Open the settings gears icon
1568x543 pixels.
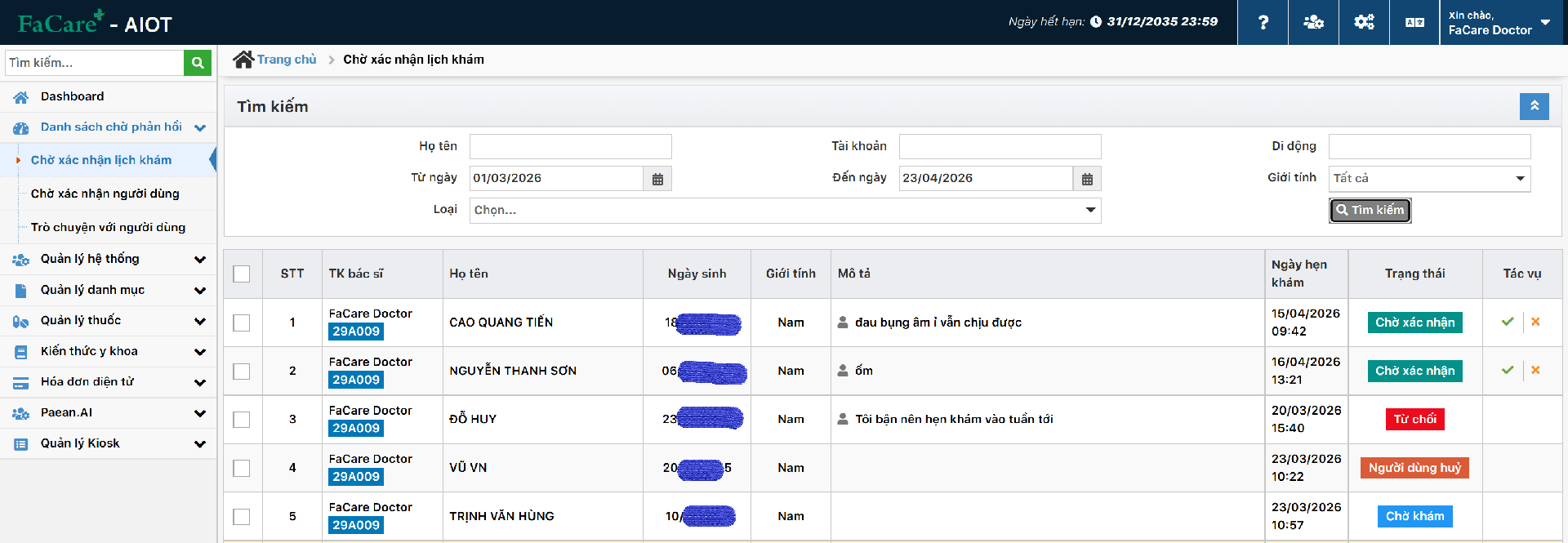click(x=1364, y=22)
